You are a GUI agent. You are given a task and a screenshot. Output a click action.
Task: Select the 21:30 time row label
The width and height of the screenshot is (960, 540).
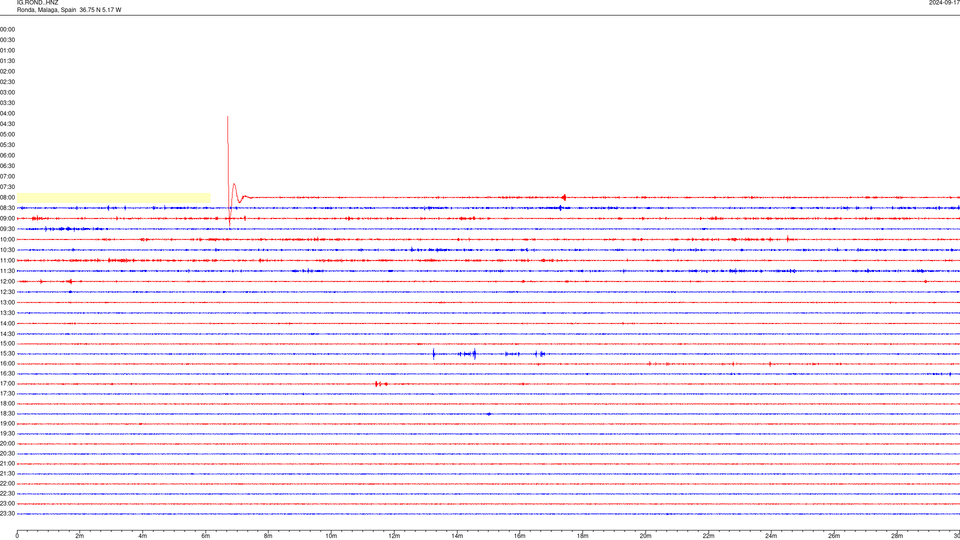click(x=7, y=474)
